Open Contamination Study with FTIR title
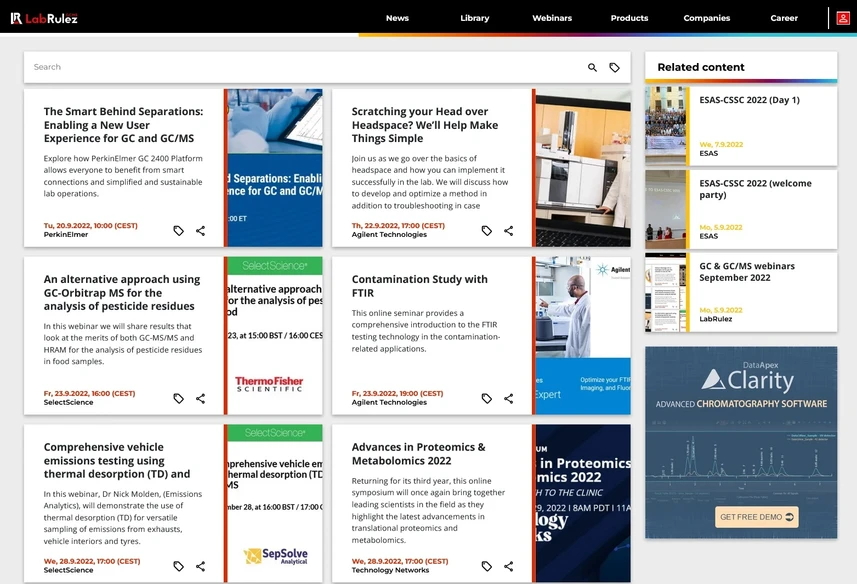This screenshot has height=584, width=857. pos(419,286)
